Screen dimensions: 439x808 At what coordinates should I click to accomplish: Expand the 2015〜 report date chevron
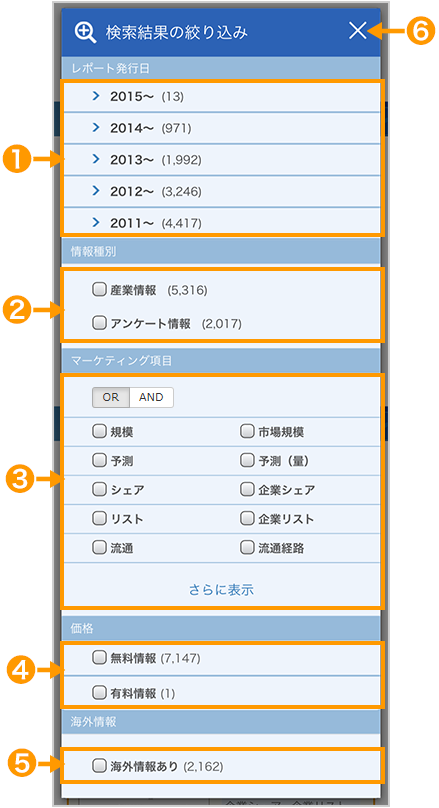tap(95, 96)
